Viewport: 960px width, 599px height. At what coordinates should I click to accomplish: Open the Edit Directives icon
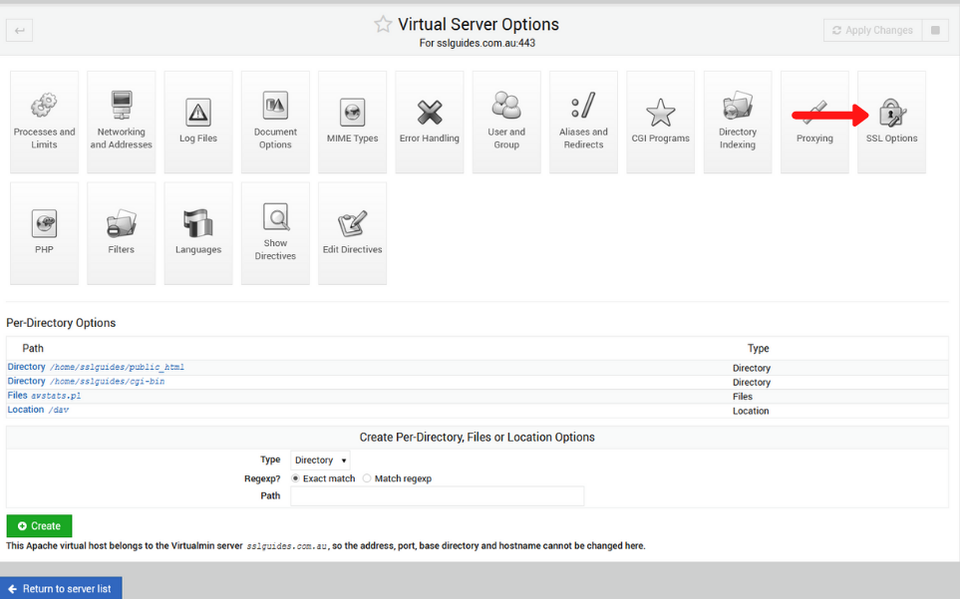pos(352,232)
